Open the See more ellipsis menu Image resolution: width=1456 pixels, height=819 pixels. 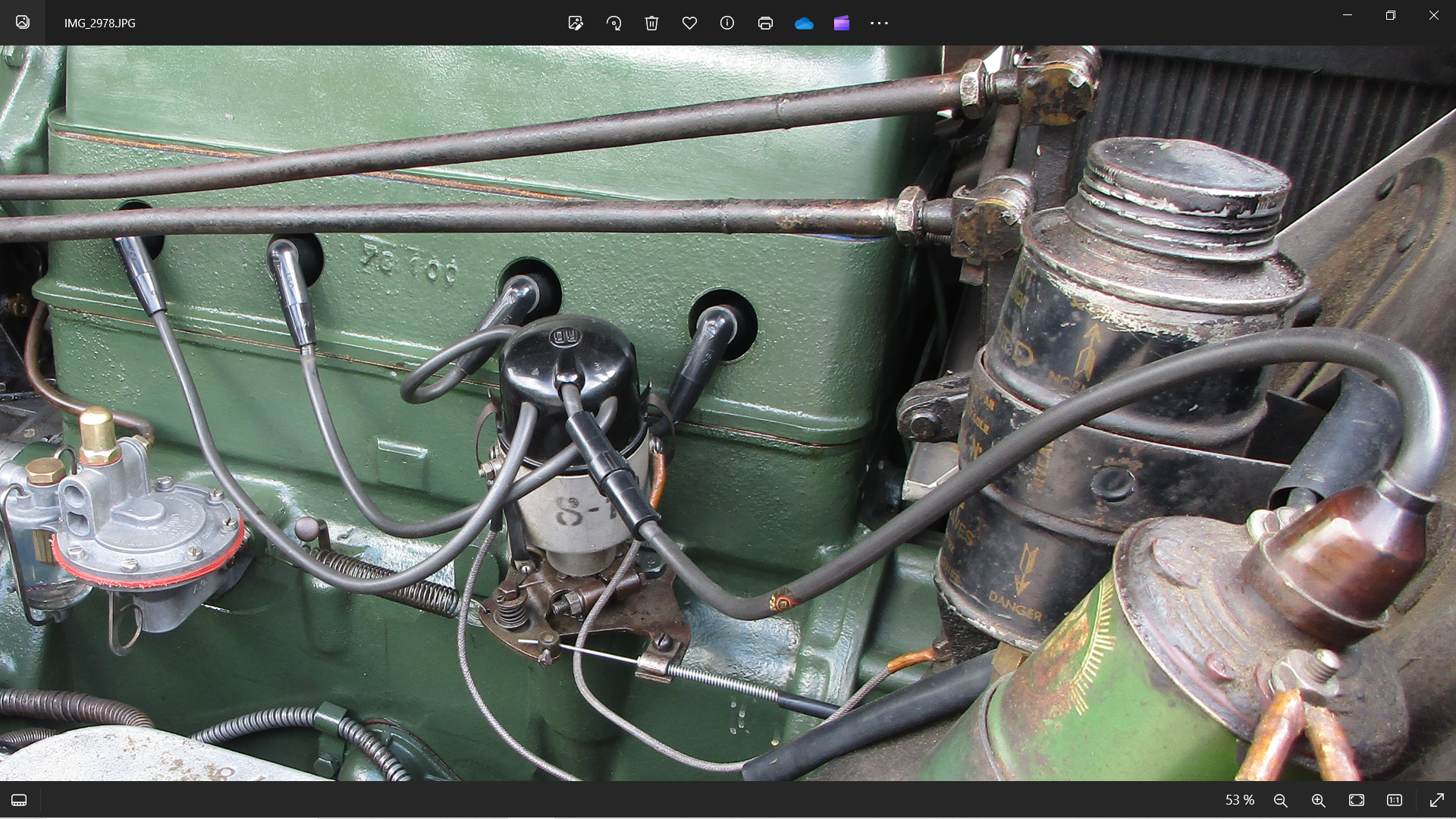[879, 23]
